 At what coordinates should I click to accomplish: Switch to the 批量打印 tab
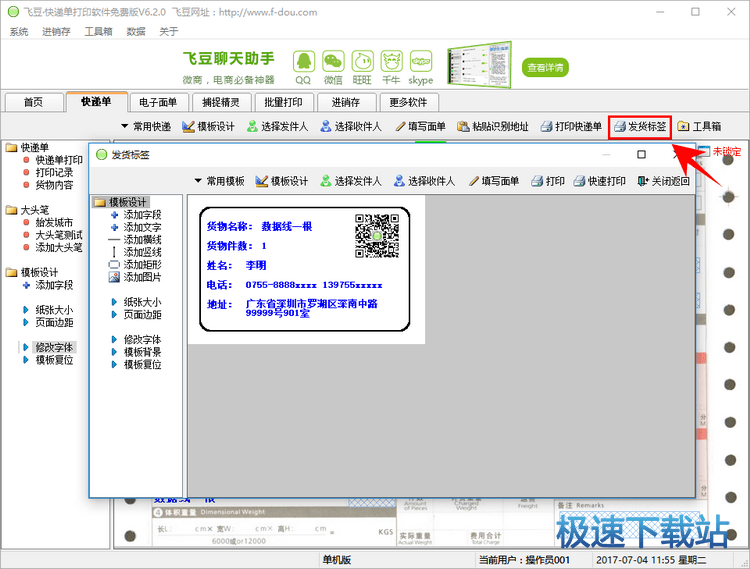[x=283, y=102]
